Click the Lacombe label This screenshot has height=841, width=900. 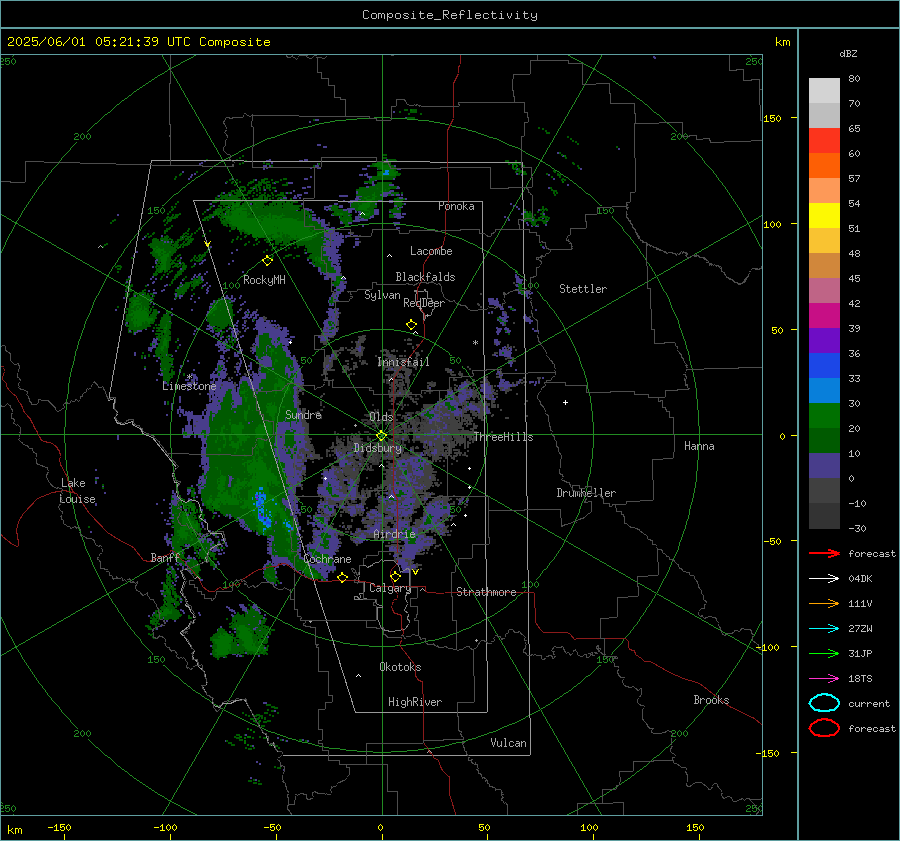pos(431,251)
